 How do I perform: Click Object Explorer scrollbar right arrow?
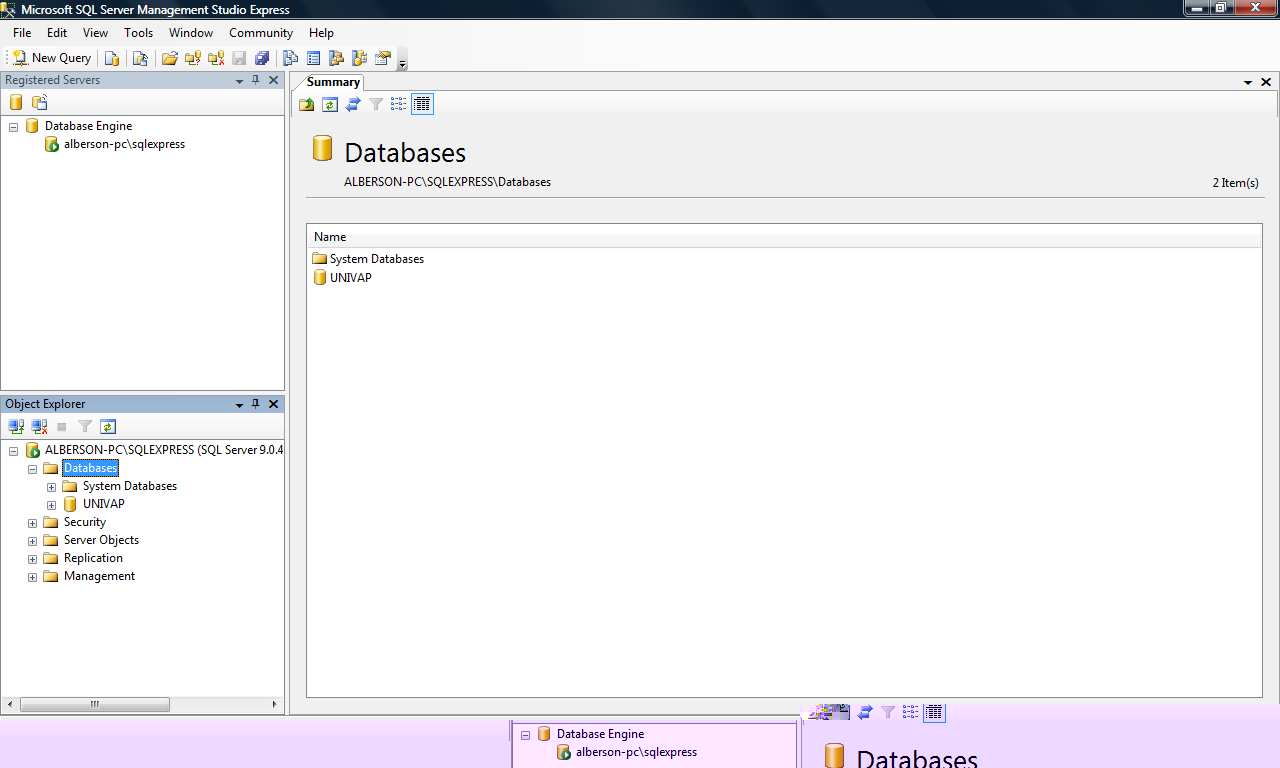pyautogui.click(x=274, y=704)
